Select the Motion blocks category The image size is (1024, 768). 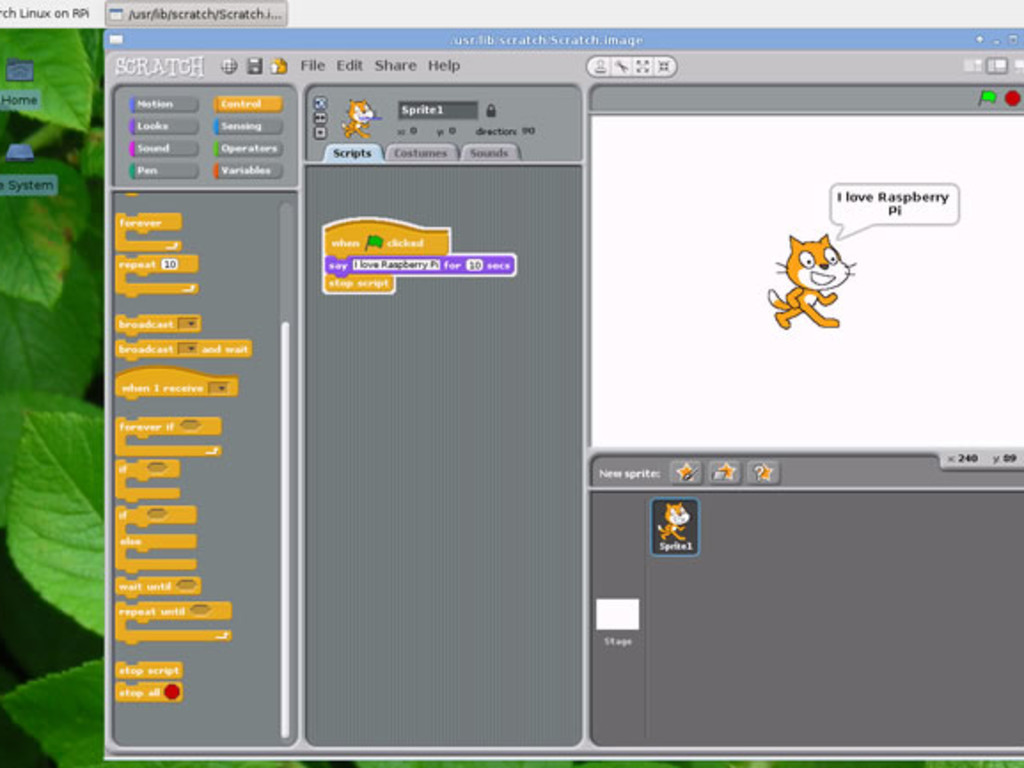point(164,104)
